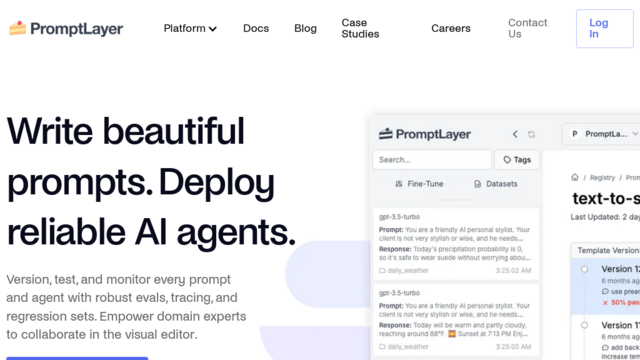Screen dimensions: 640x360
Task: Open the Contact Us link
Action: (527, 28)
